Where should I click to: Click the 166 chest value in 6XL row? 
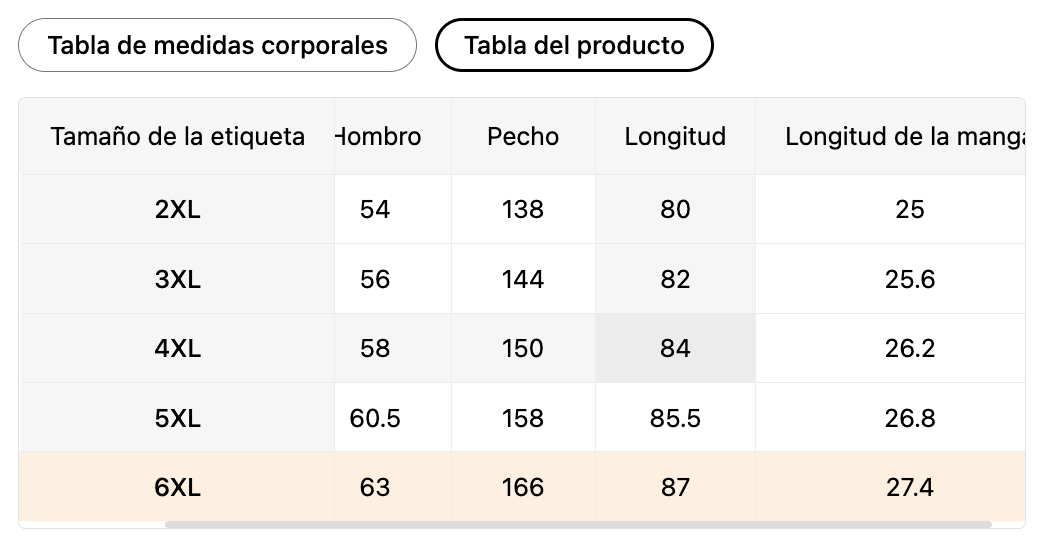coord(523,487)
